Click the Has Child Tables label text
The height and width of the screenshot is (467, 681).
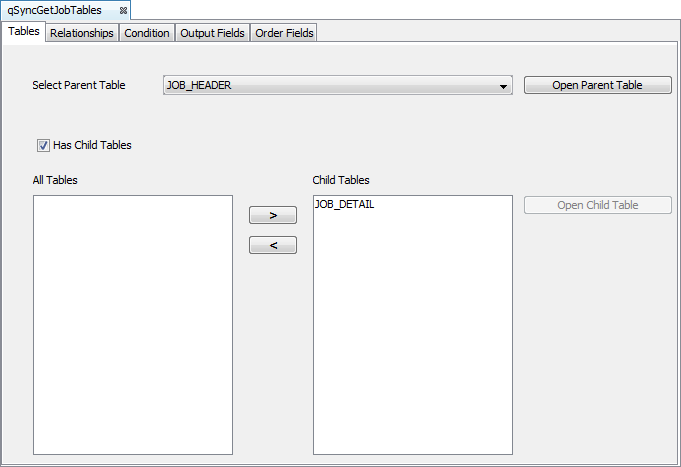(x=92, y=145)
